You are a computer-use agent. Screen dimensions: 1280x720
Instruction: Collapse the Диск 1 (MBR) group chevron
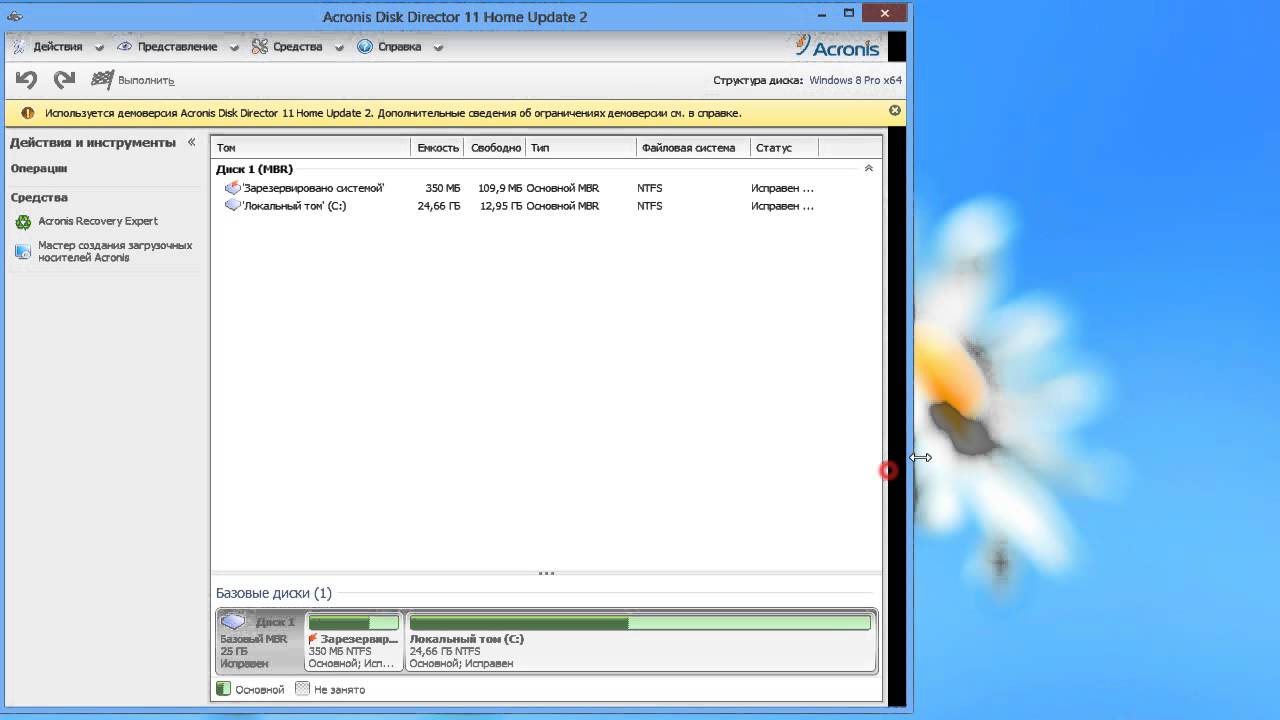point(868,169)
